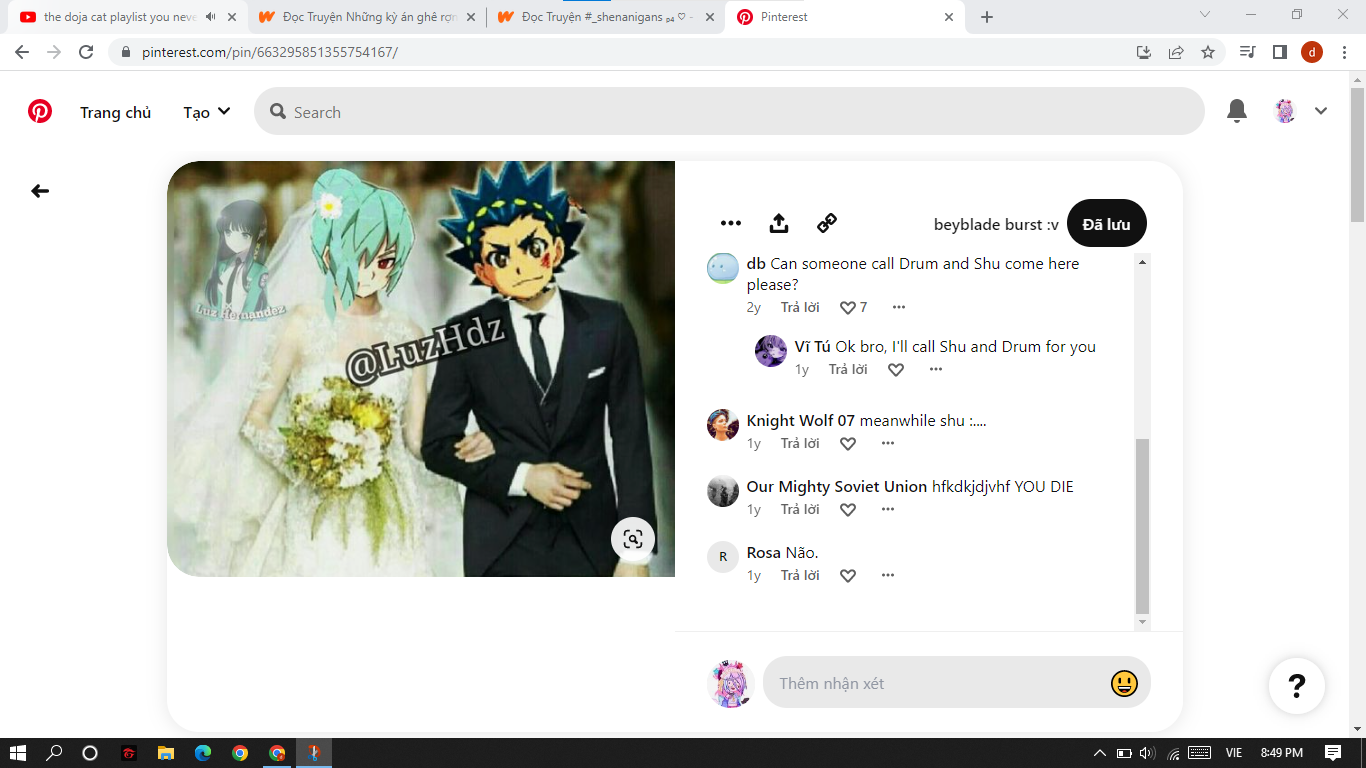Reload the page

[86, 52]
